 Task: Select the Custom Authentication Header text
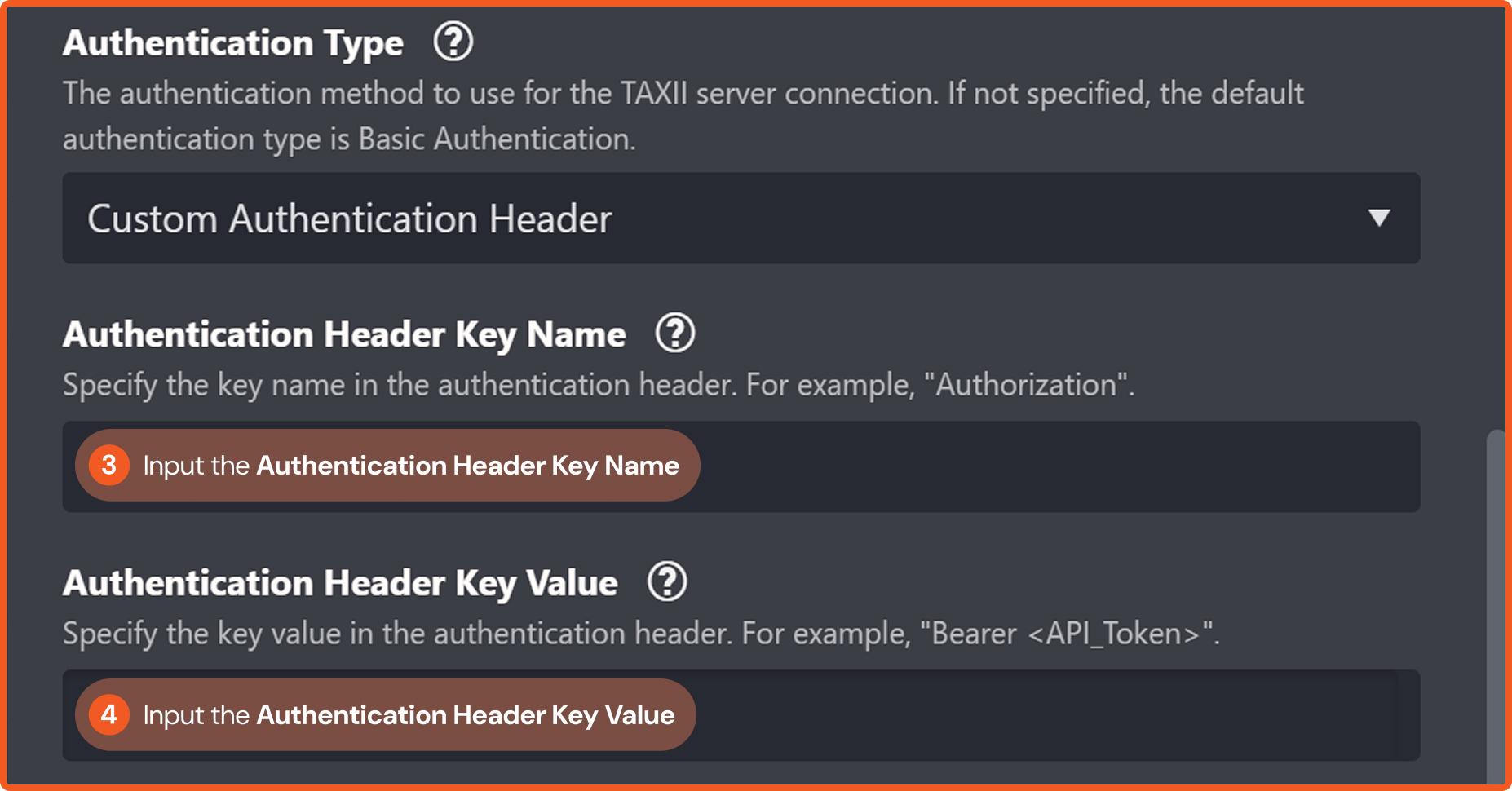(x=349, y=219)
